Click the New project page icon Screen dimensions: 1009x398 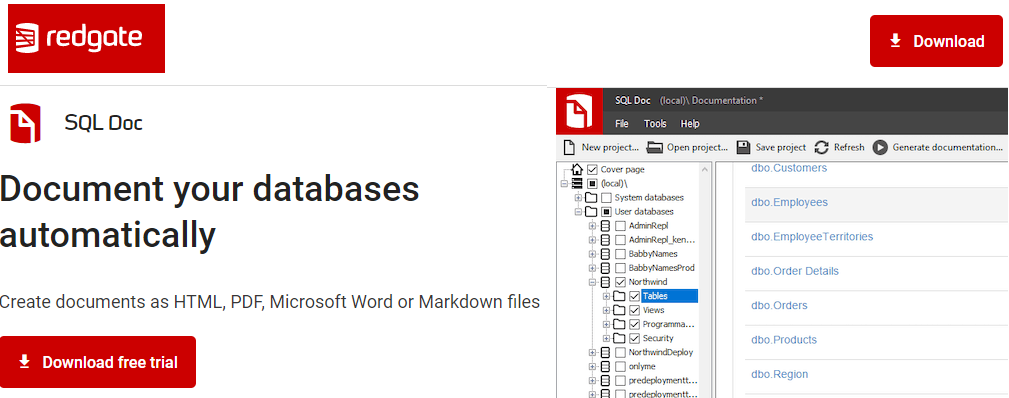[569, 147]
